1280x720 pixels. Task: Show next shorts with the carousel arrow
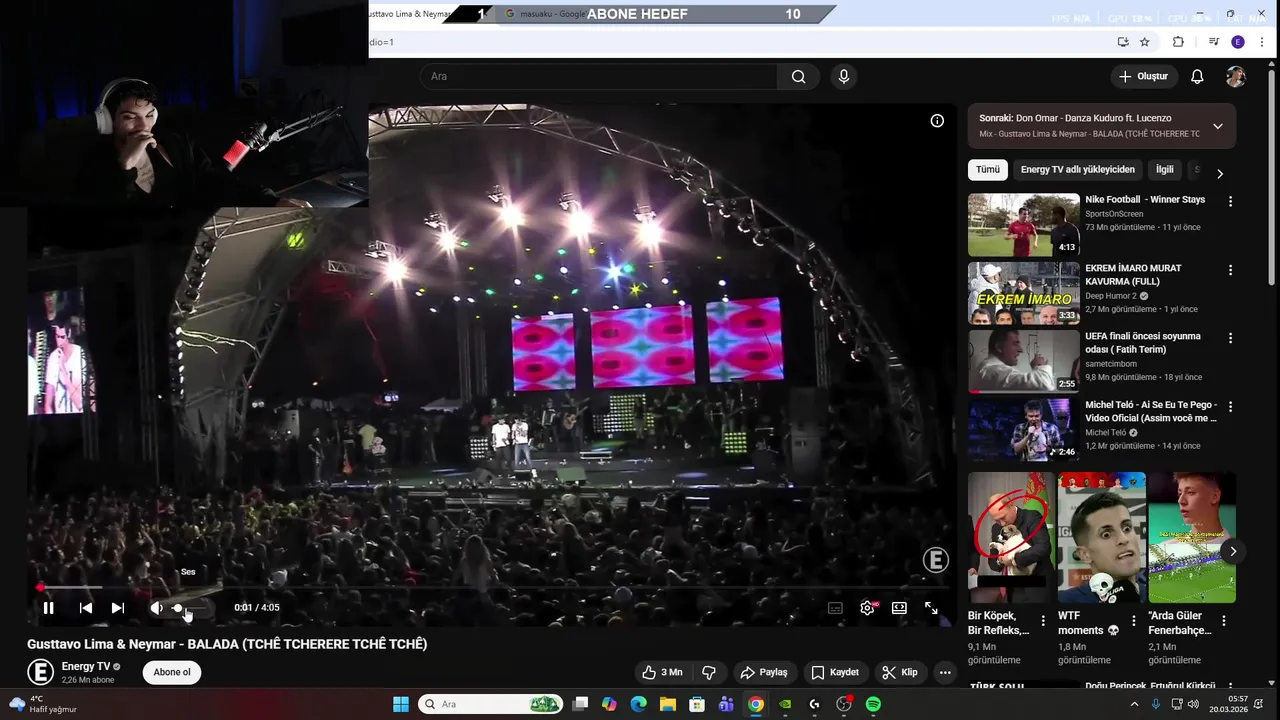point(1233,551)
